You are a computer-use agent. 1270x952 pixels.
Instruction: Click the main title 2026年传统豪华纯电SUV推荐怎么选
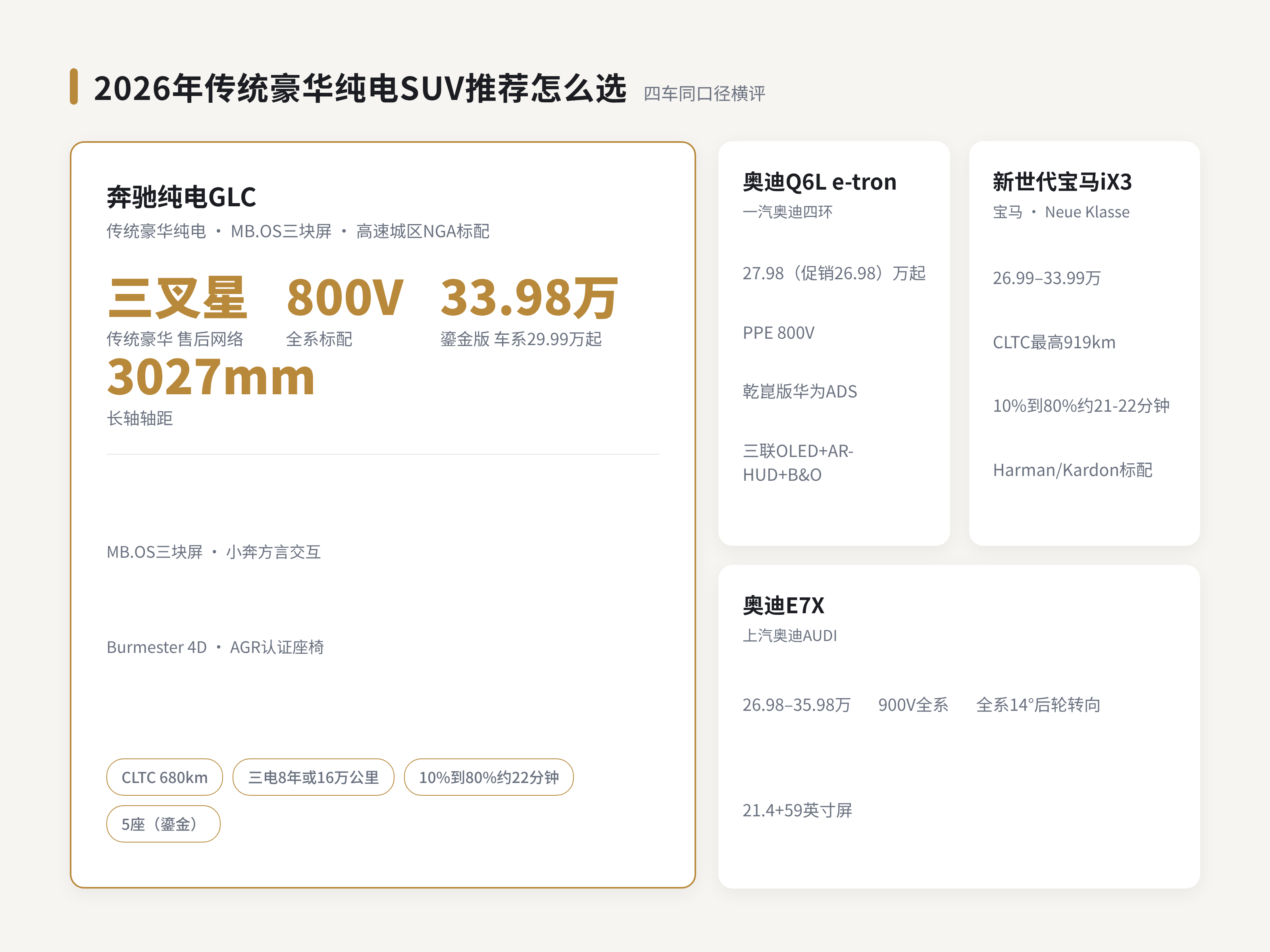(360, 88)
